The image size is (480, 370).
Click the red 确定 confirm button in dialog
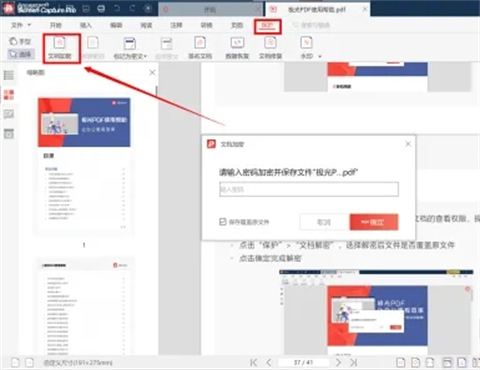click(x=374, y=222)
